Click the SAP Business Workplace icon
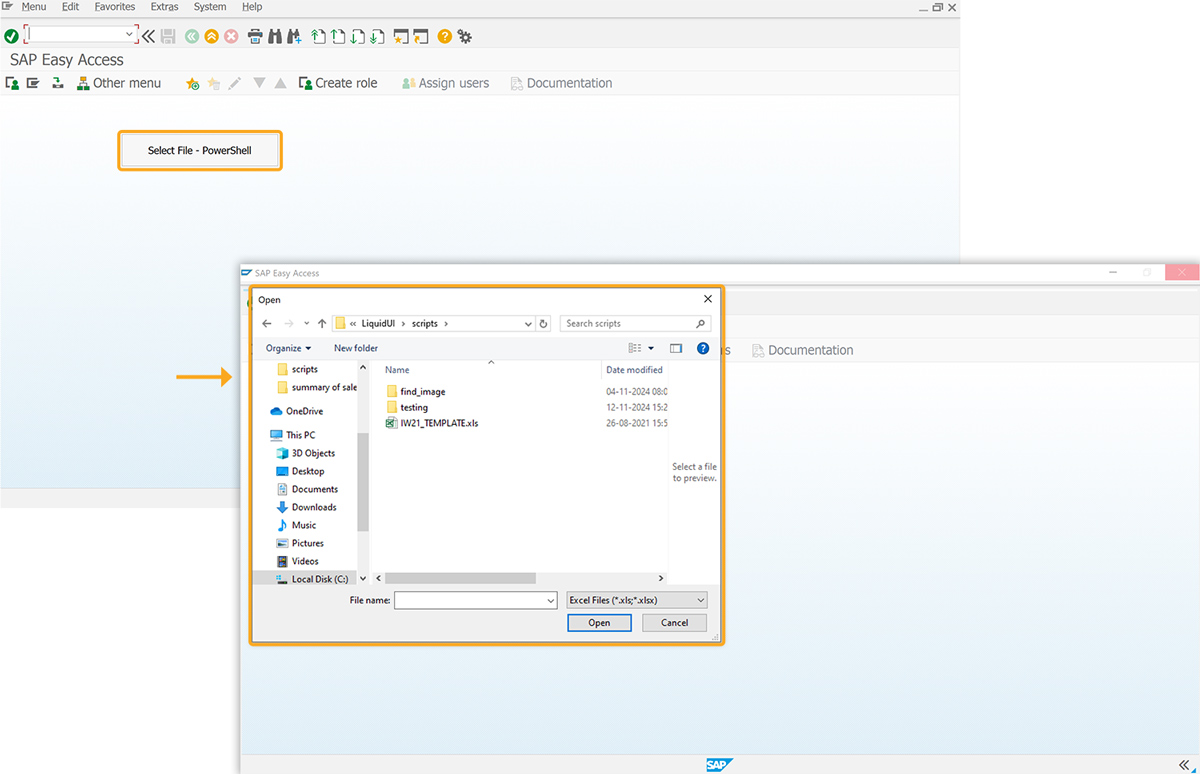1200x774 pixels. (58, 83)
